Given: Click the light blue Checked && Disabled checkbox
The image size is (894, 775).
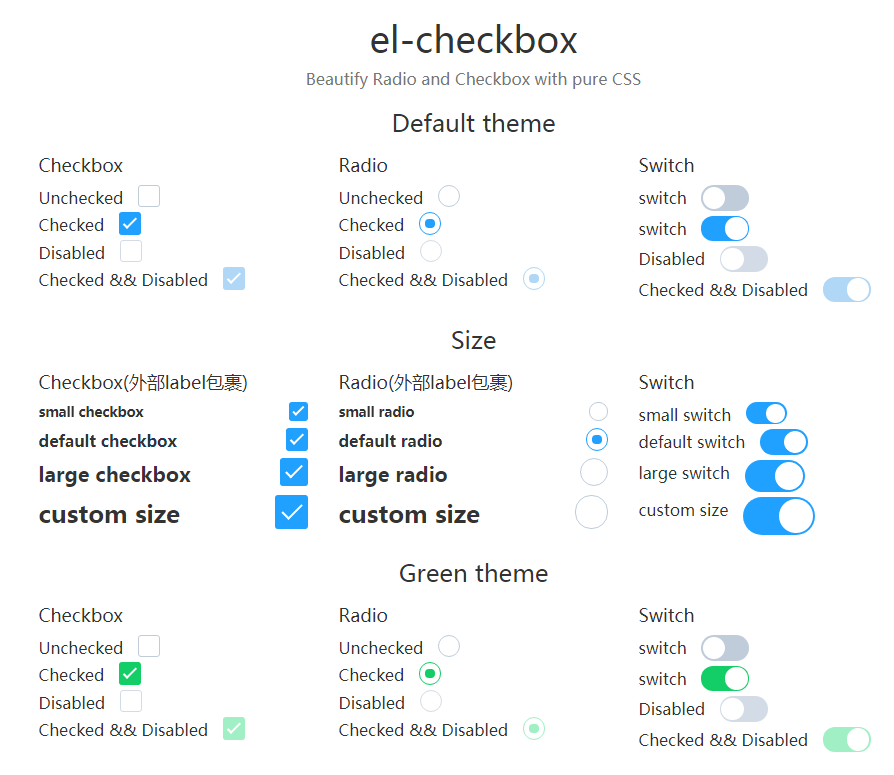Looking at the screenshot, I should [x=234, y=279].
